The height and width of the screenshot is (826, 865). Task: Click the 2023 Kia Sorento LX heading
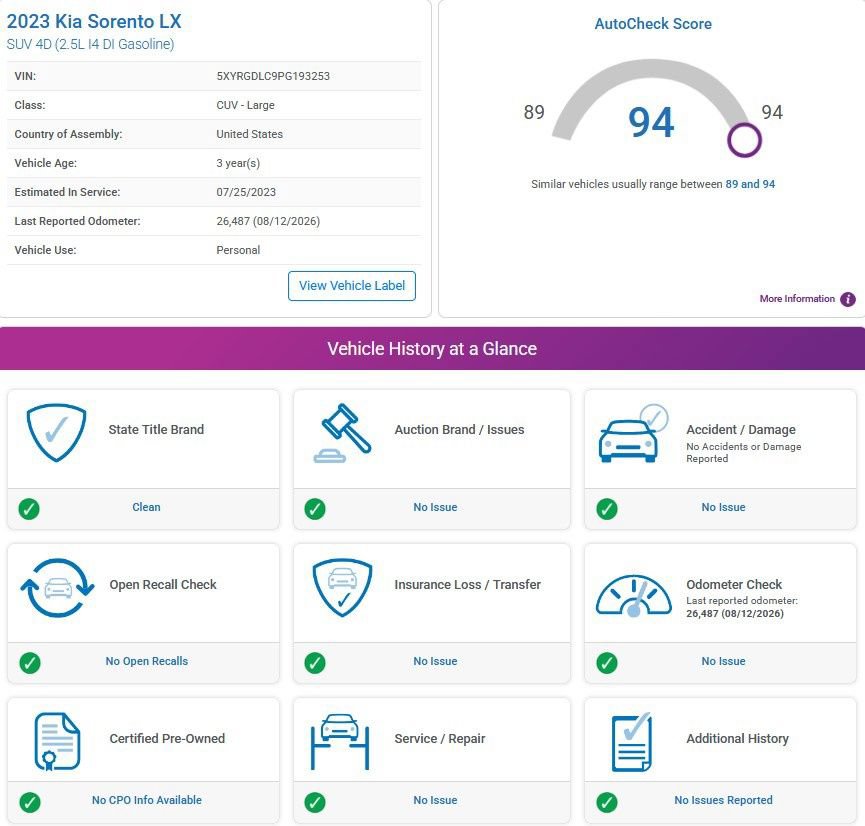coord(94,22)
